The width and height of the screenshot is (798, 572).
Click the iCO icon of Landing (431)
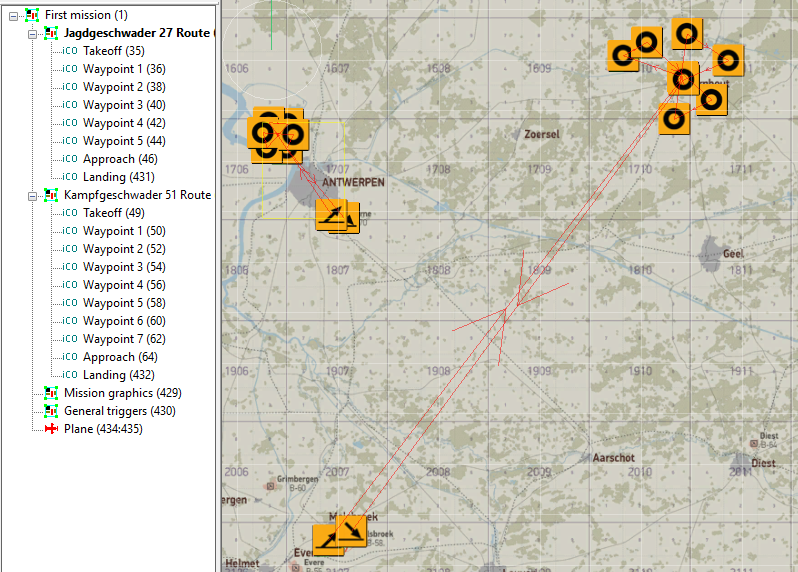point(70,177)
